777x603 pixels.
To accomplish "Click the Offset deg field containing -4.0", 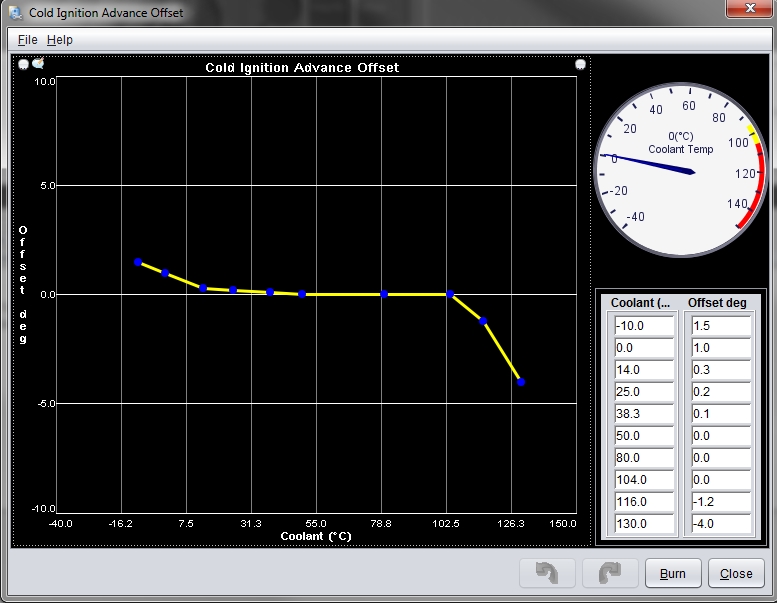I will click(720, 524).
